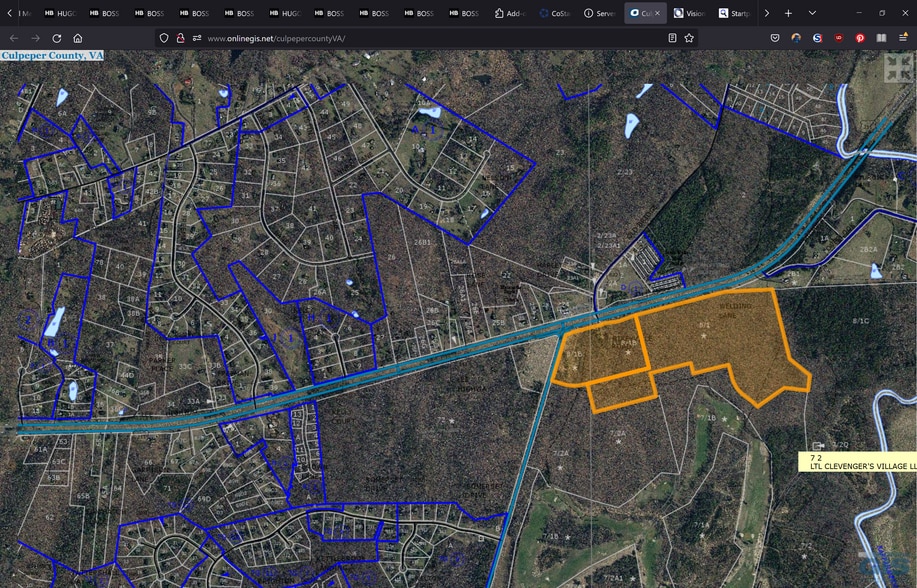The image size is (917, 588).
Task: Toggle reader view in the address bar
Action: pyautogui.click(x=673, y=38)
